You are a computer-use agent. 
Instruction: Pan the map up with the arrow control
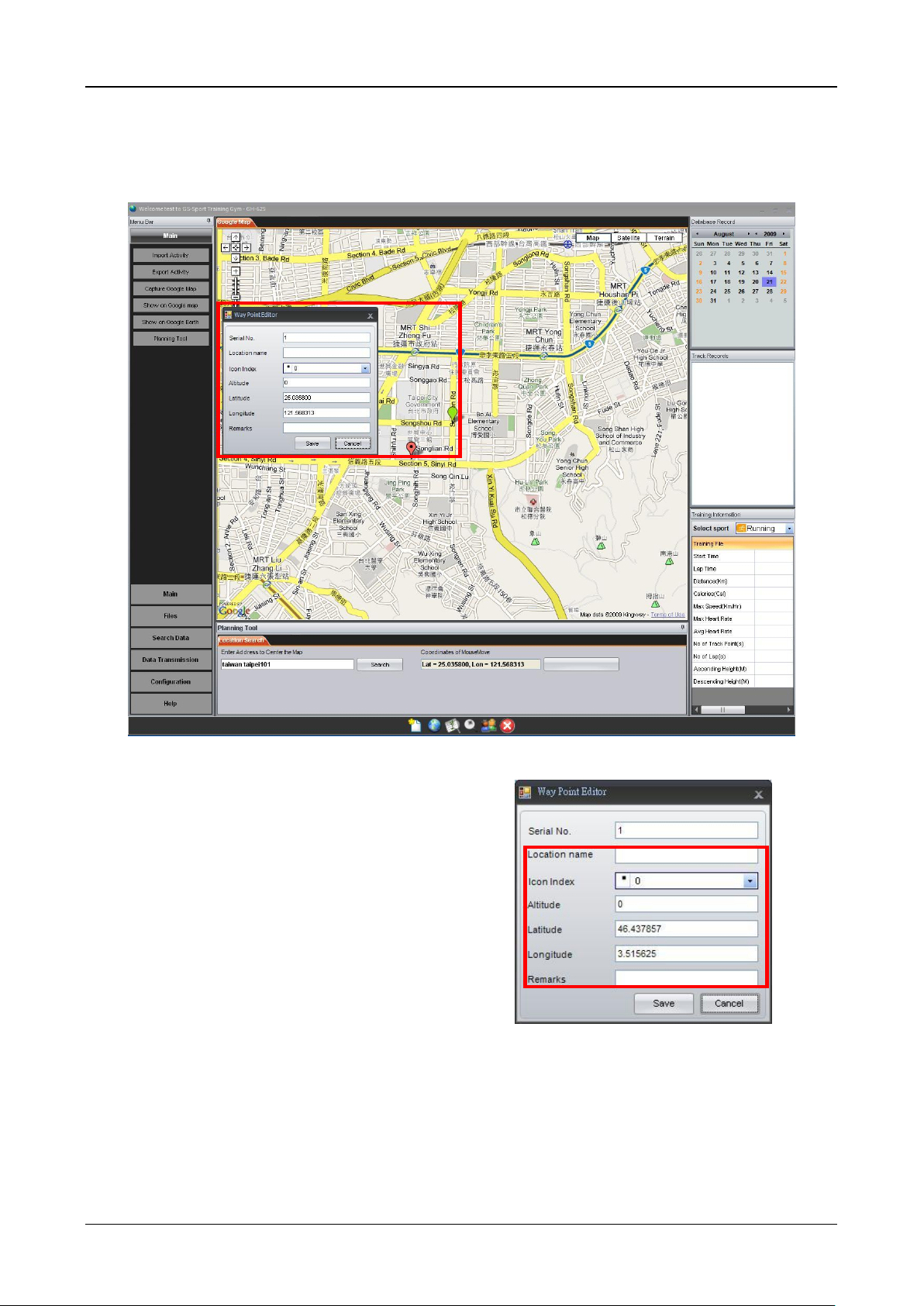tap(236, 238)
